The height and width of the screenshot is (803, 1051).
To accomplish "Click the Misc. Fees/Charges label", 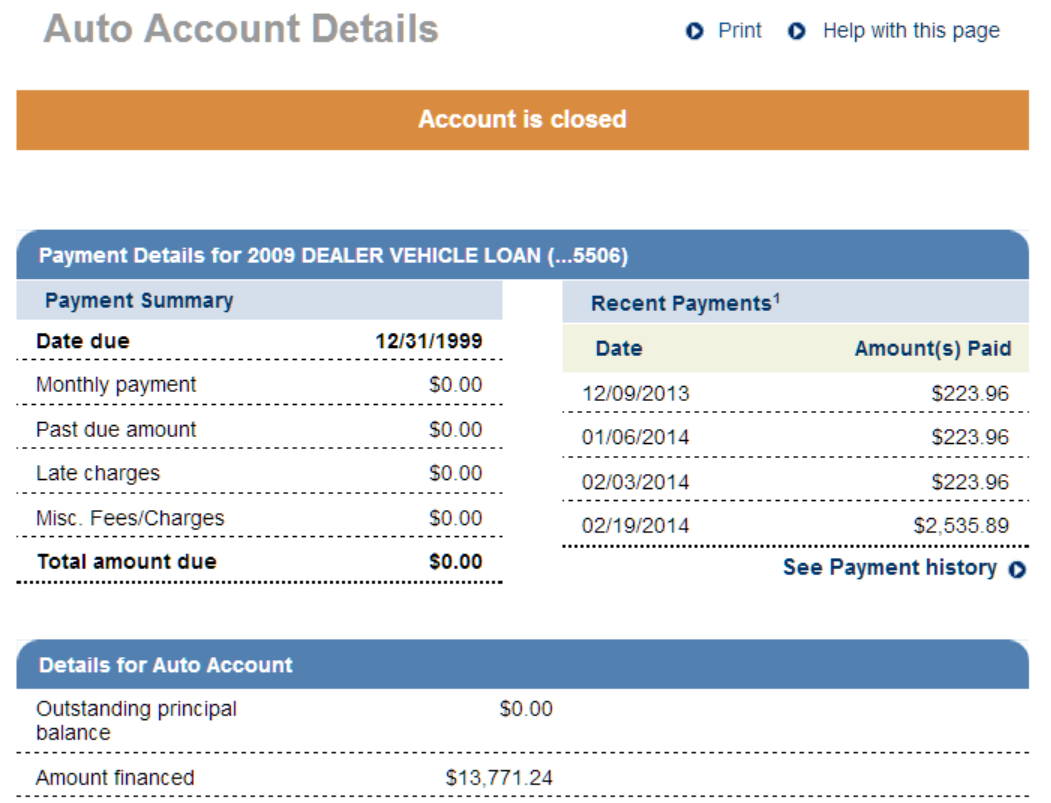I will click(130, 519).
